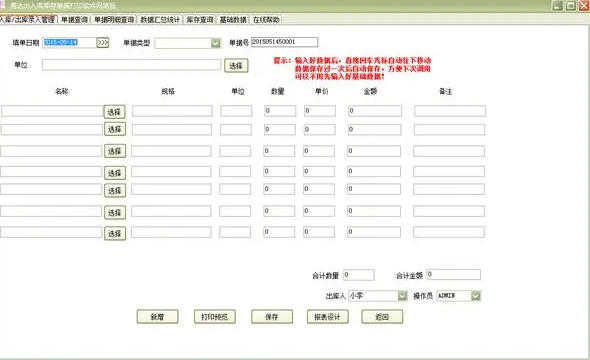
Task: Select the 库存查询 tab
Action: tap(200, 20)
